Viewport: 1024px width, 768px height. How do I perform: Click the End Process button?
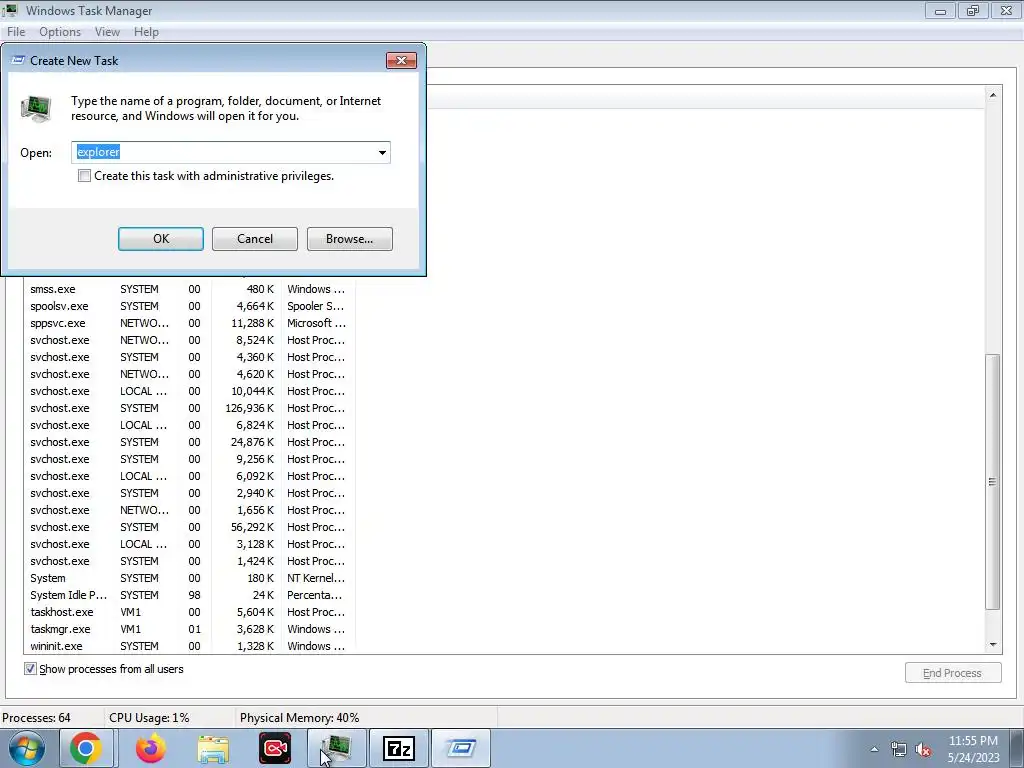tap(953, 673)
